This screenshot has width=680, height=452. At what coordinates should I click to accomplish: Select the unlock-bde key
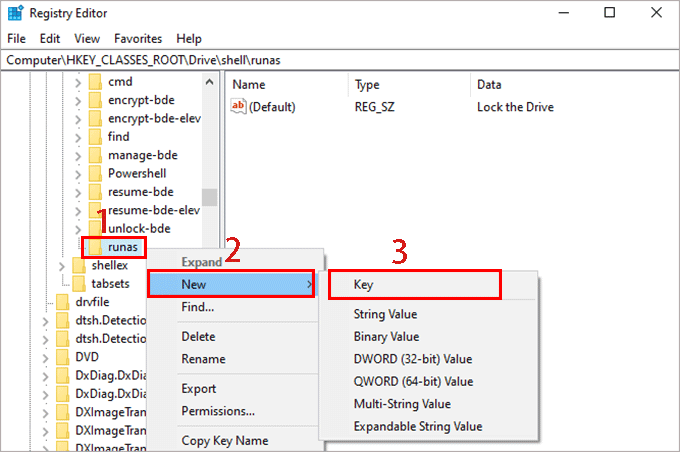click(139, 228)
